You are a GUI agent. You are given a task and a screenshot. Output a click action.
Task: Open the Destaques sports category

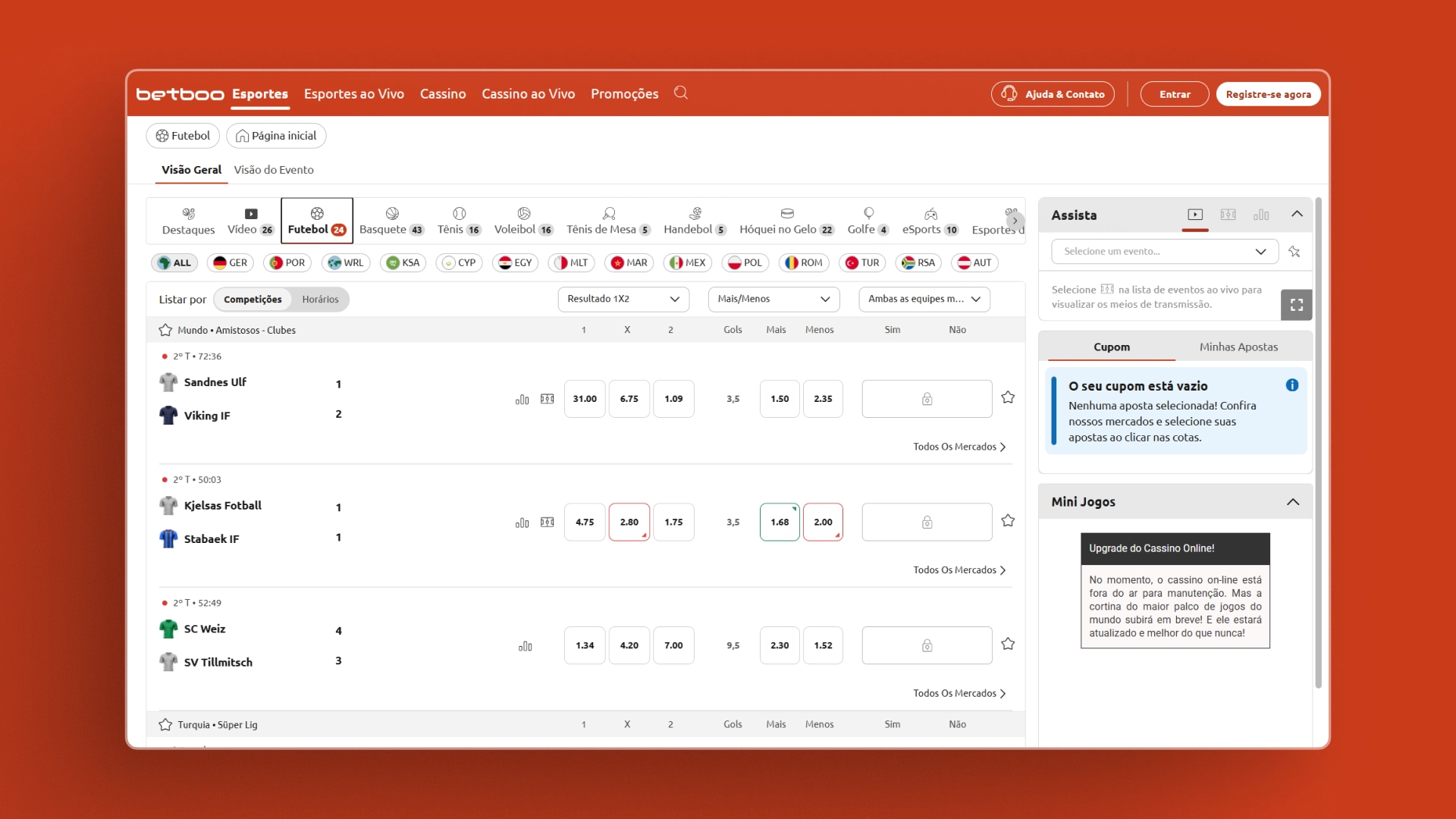coord(188,221)
